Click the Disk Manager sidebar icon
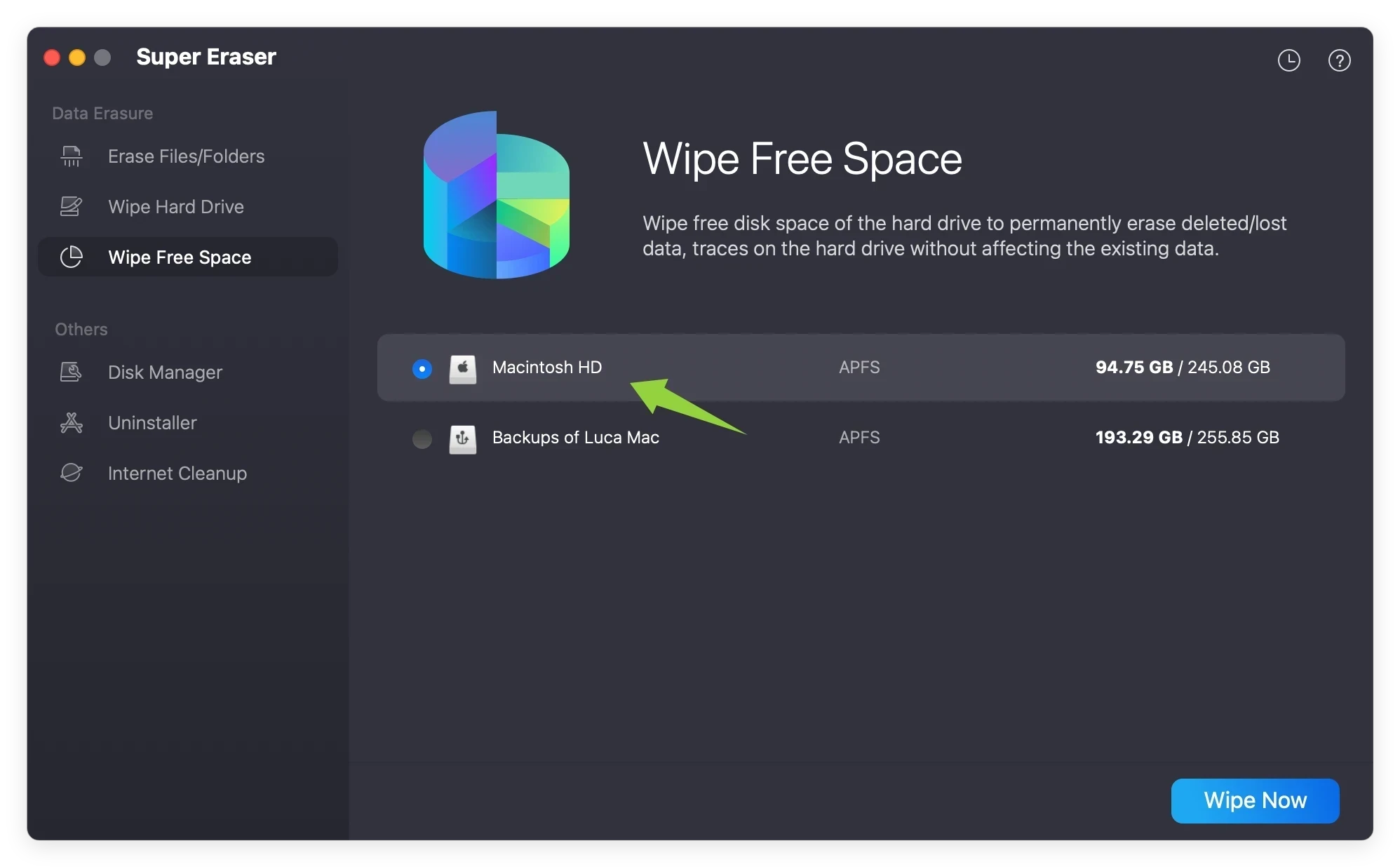The image size is (1400, 867). pos(71,372)
